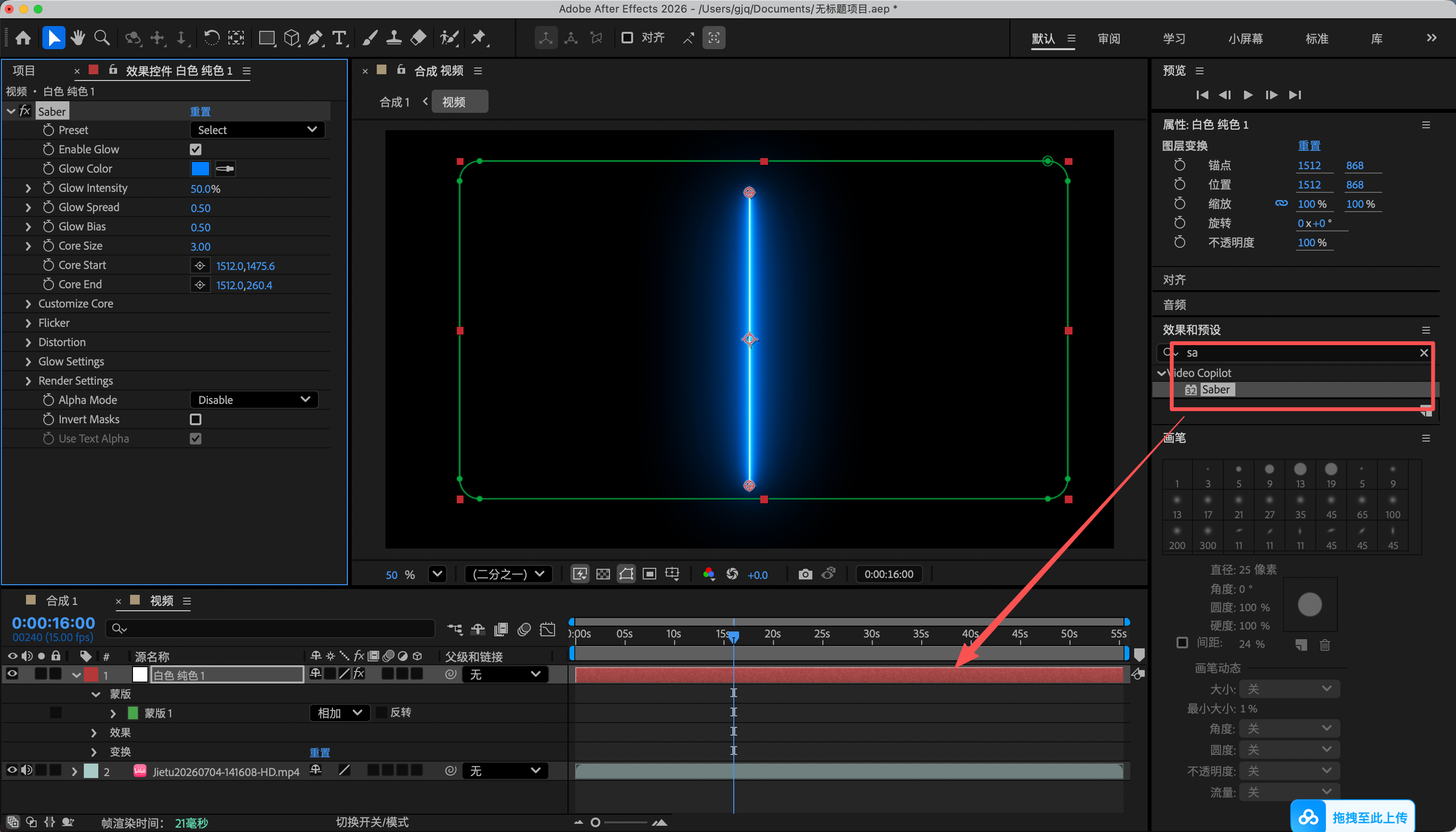Open resolution (二分之一) dropdown
Image resolution: width=1456 pixels, height=832 pixels.
[508, 574]
